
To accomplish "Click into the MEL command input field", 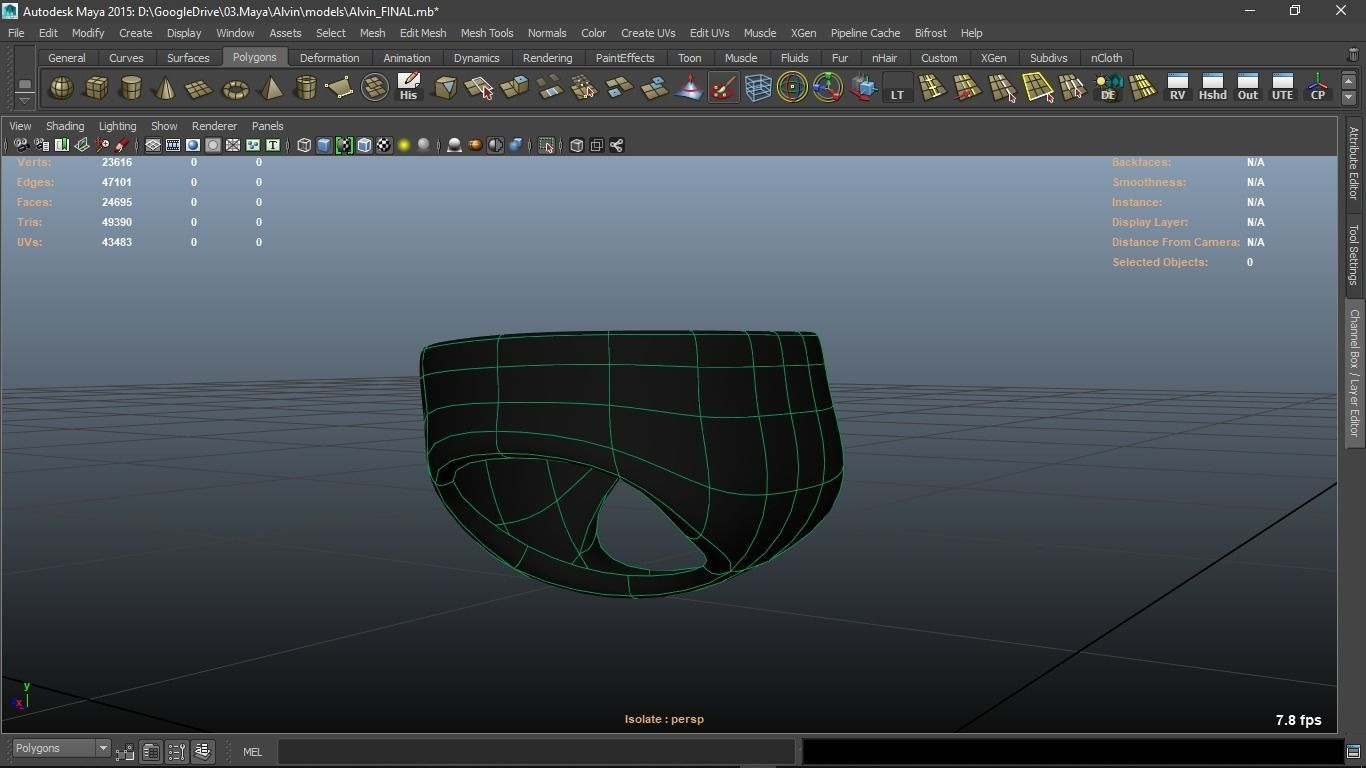I will [536, 752].
